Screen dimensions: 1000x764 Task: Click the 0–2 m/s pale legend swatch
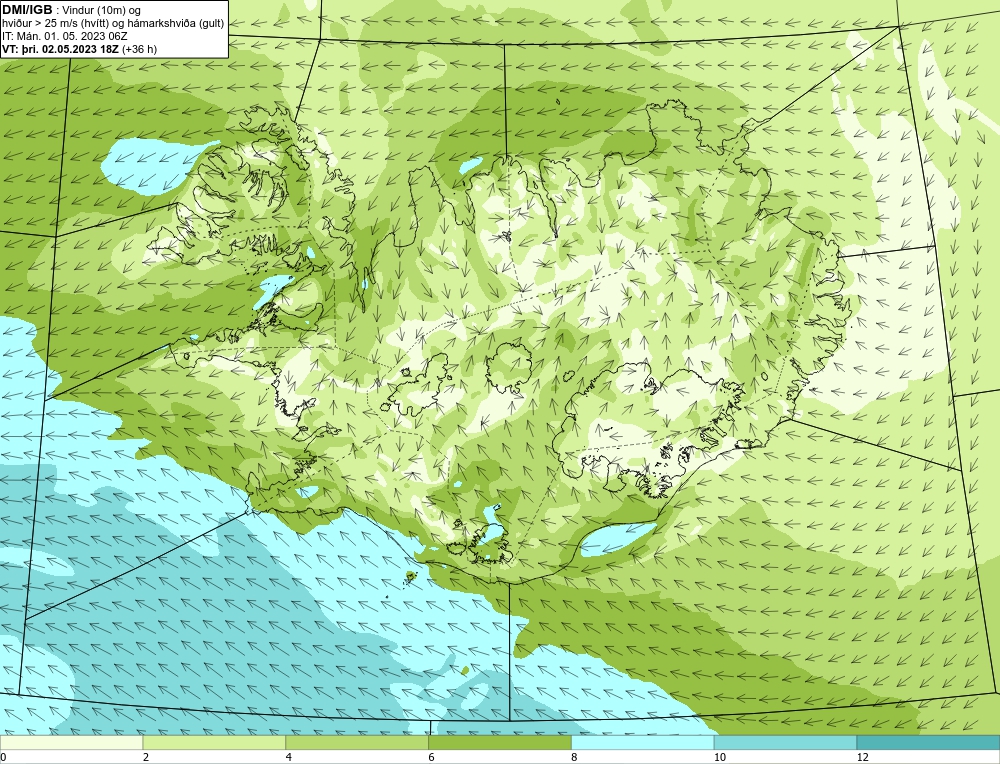click(71, 742)
